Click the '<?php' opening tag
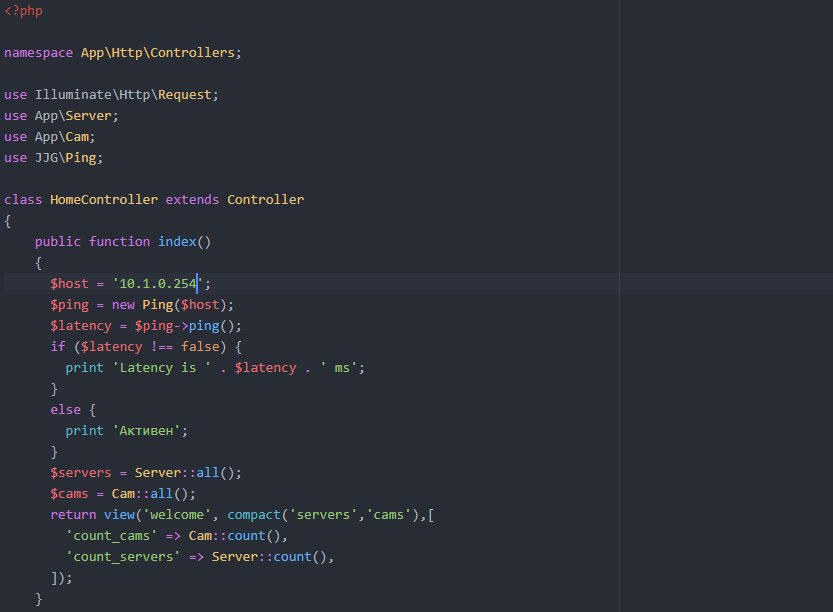 coord(23,11)
